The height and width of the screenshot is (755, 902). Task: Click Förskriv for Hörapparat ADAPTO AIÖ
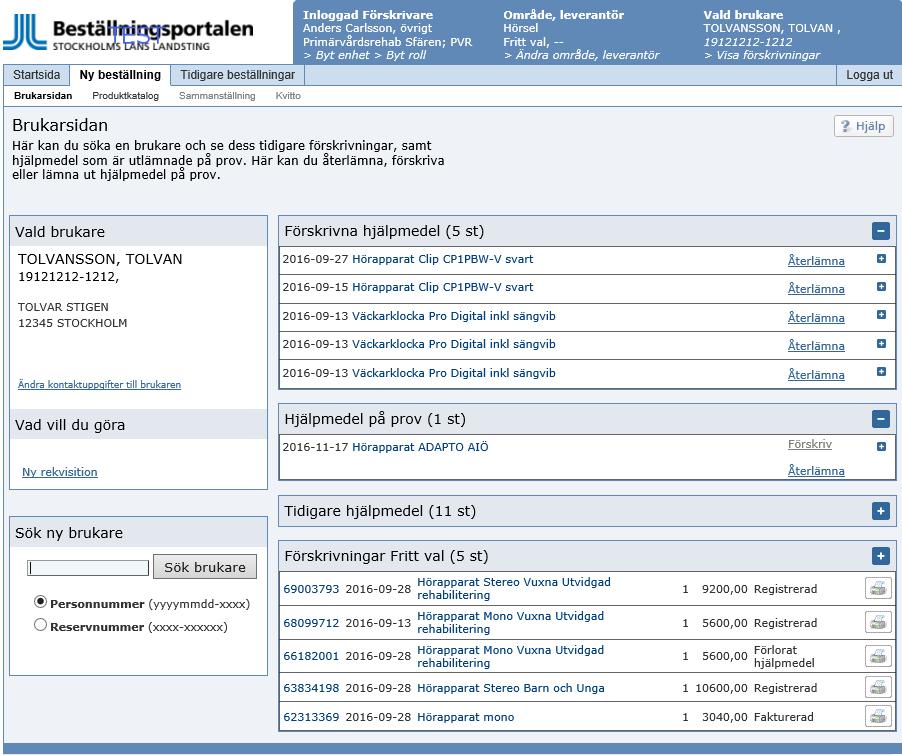[x=810, y=444]
